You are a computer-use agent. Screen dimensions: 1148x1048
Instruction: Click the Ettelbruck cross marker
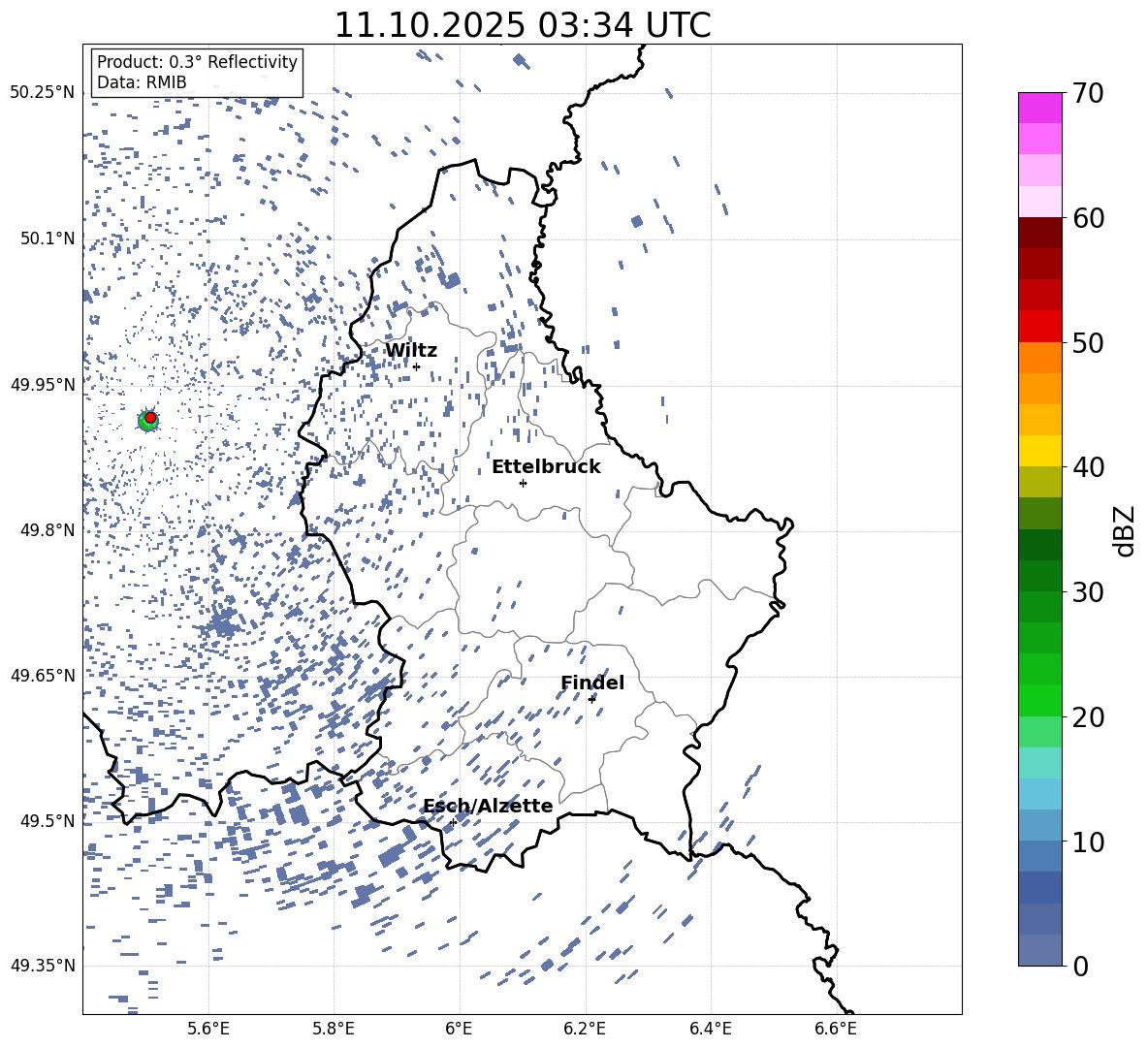523,483
